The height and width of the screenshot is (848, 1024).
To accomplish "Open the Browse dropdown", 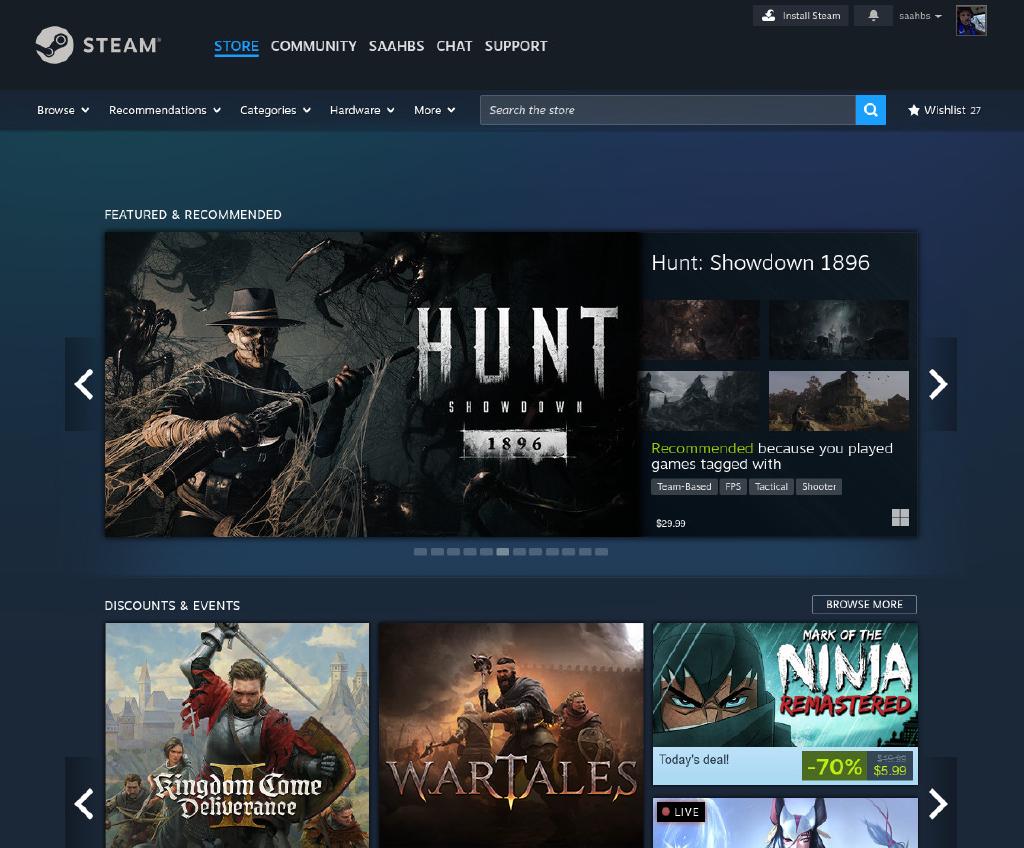I will pos(62,110).
